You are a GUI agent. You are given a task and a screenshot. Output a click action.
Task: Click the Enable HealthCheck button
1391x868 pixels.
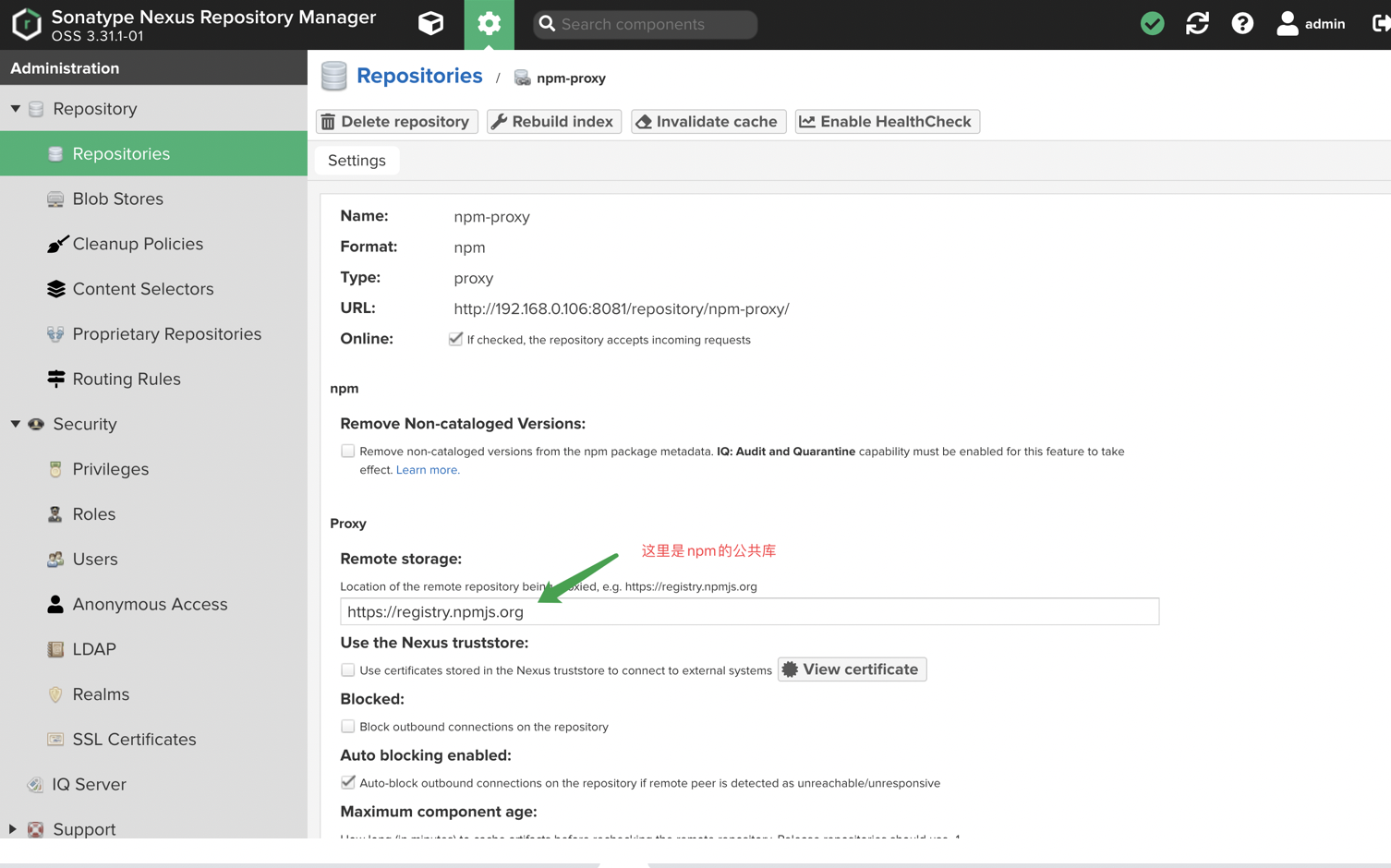pos(887,122)
